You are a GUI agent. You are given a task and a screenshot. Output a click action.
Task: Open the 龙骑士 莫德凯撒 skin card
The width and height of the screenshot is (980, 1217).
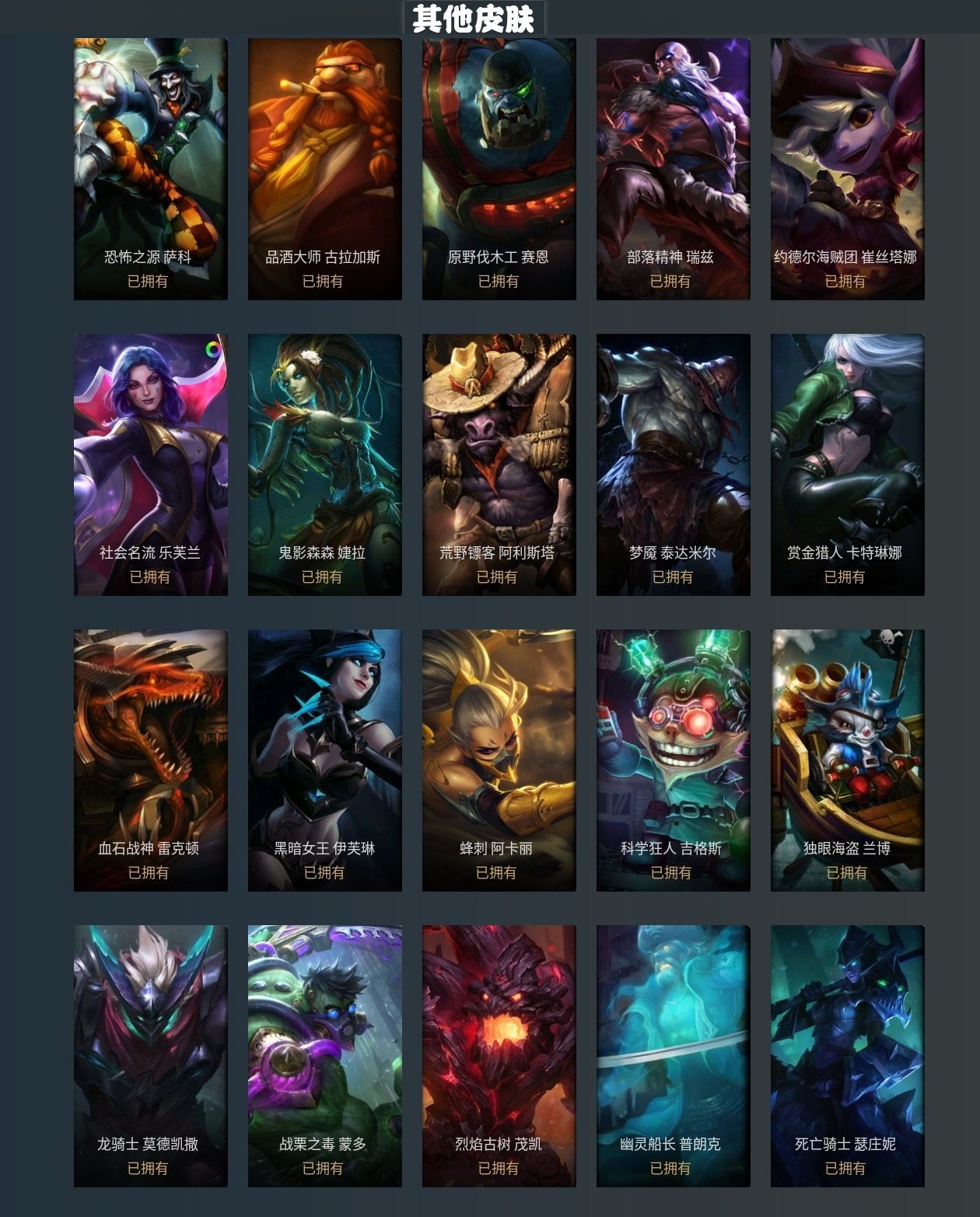(151, 1056)
